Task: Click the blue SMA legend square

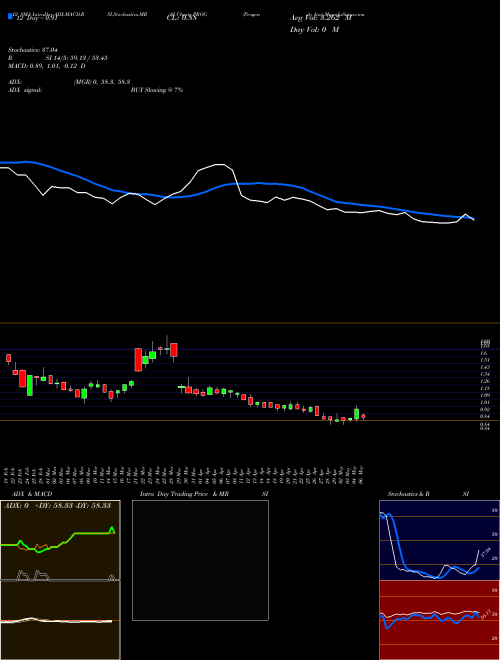Action: pyautogui.click(x=10, y=16)
